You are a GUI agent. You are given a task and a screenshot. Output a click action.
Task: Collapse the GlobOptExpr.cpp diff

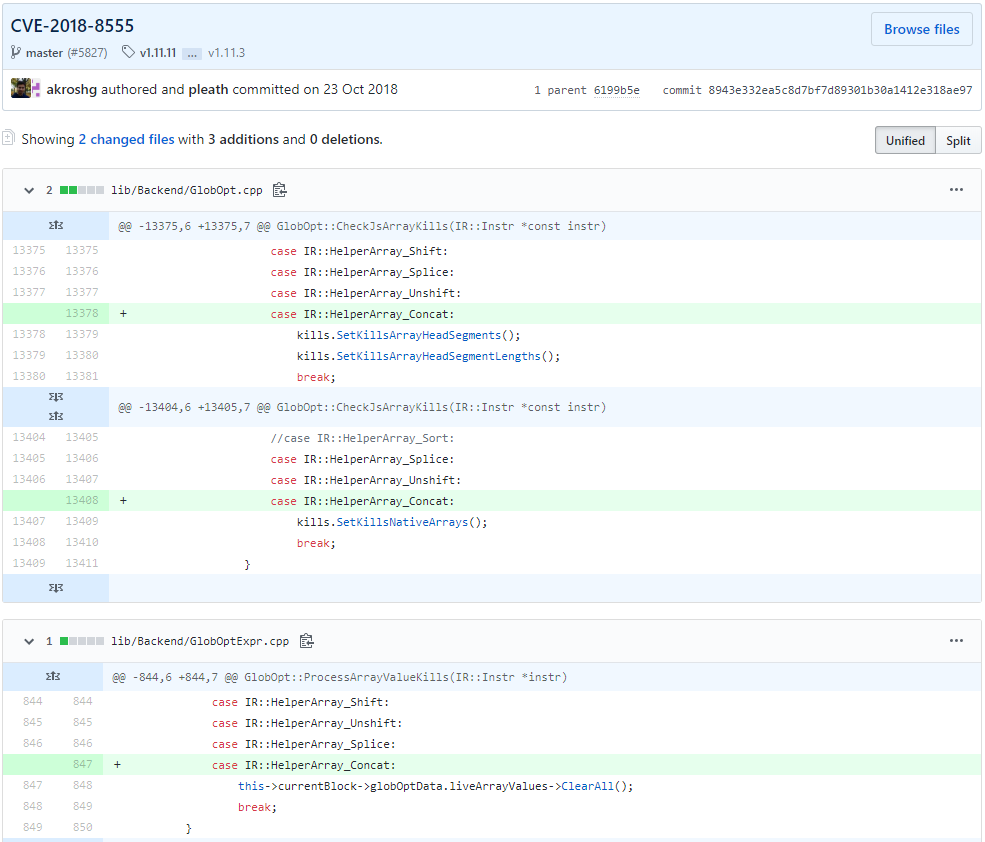pyautogui.click(x=29, y=641)
